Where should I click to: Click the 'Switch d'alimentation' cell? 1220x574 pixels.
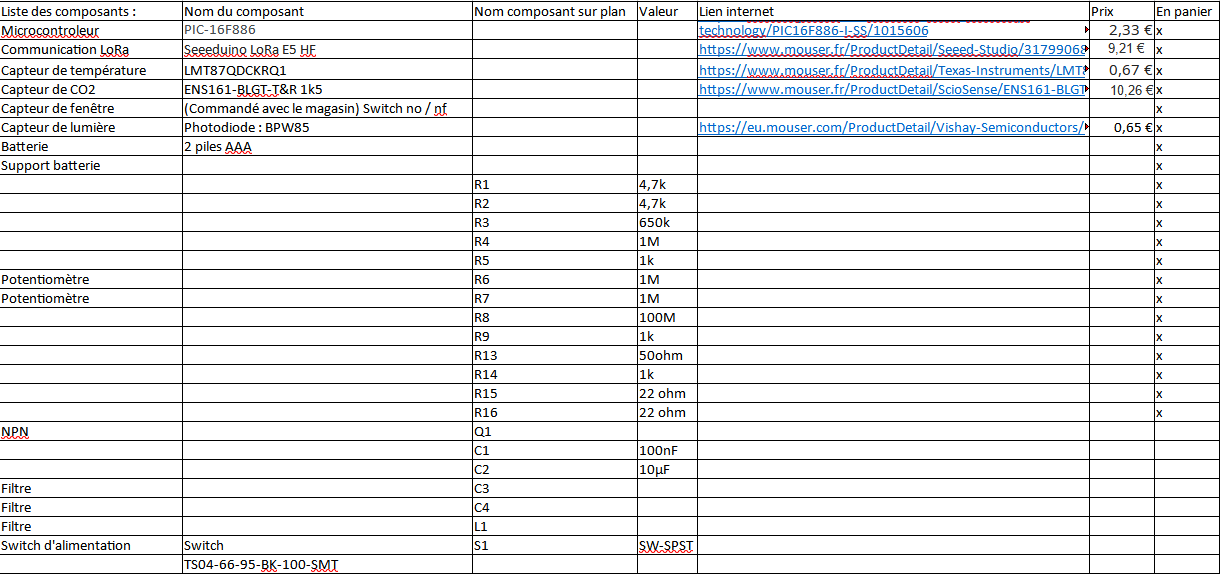(91, 545)
